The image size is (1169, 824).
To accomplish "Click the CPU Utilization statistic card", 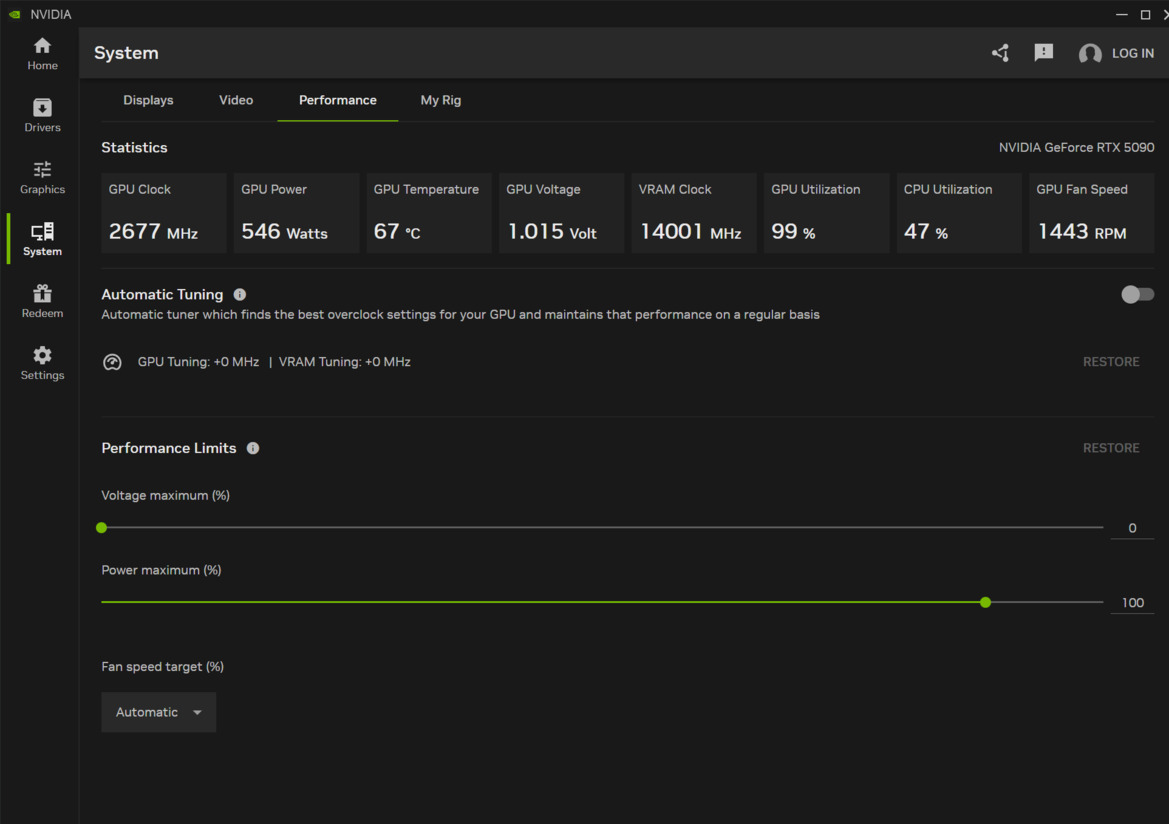I will pyautogui.click(x=960, y=213).
